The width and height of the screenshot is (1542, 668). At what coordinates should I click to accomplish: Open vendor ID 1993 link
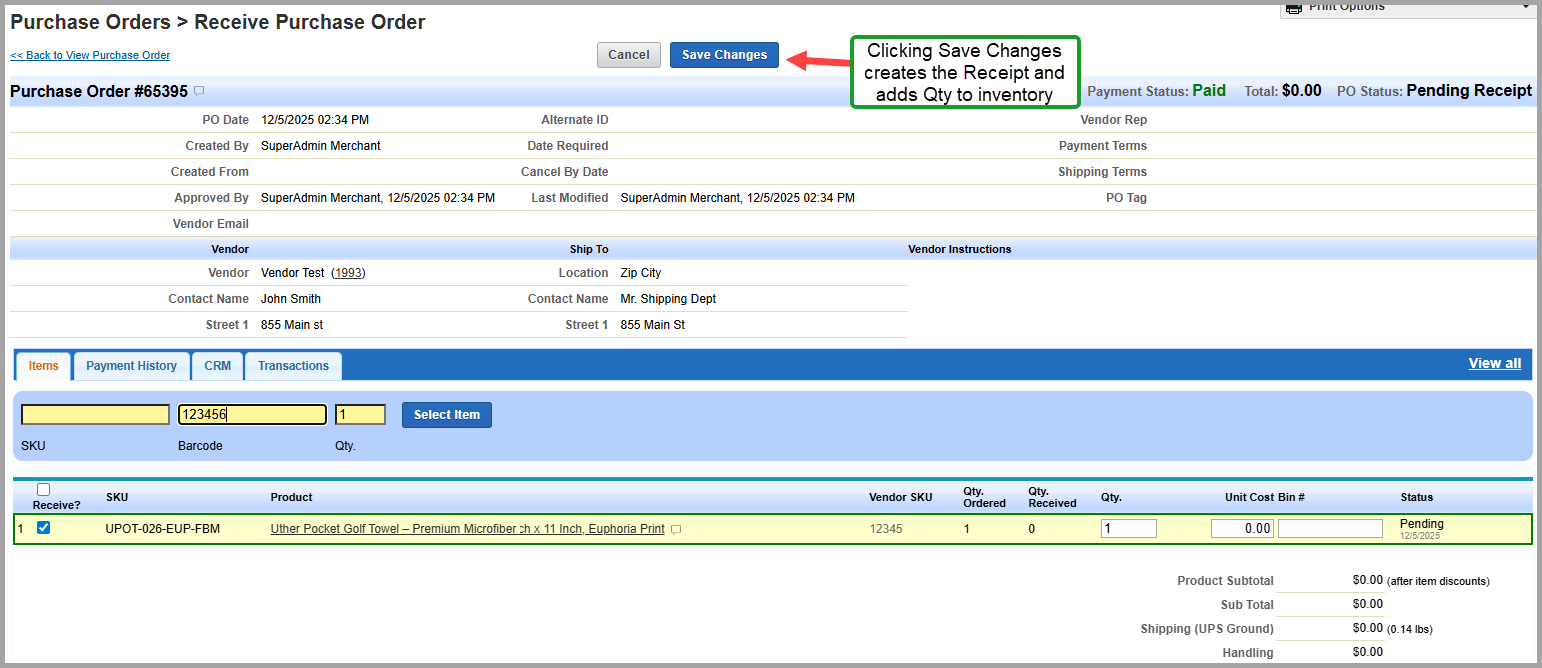pos(348,273)
